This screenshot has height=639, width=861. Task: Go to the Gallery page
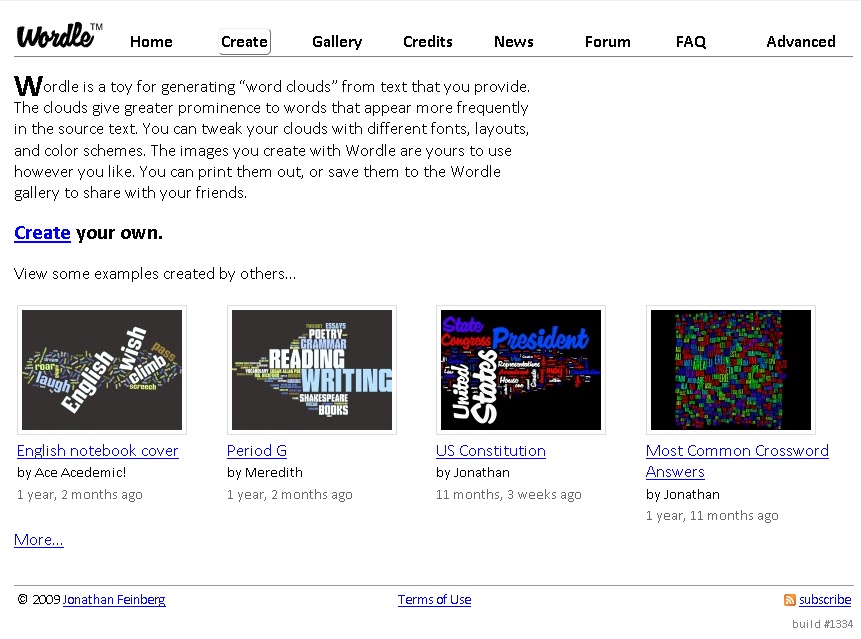point(337,42)
